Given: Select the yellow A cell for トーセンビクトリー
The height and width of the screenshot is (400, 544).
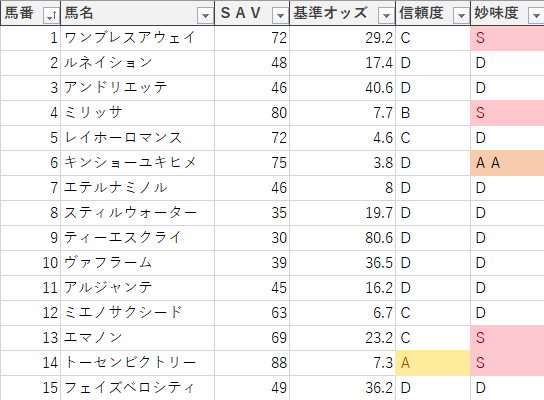Looking at the screenshot, I should click(x=433, y=363).
